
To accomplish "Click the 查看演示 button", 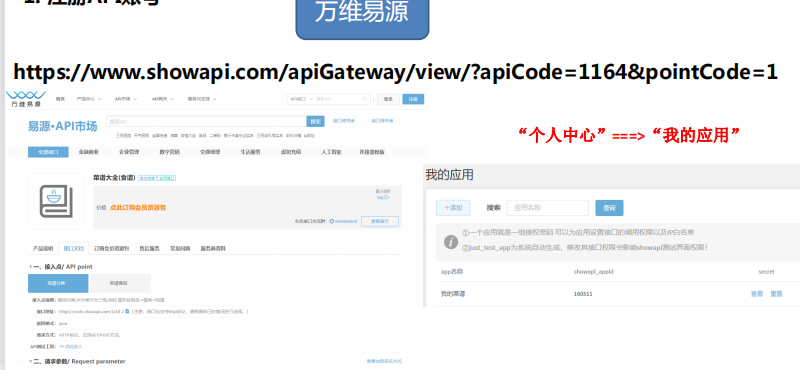I will coord(380,221).
